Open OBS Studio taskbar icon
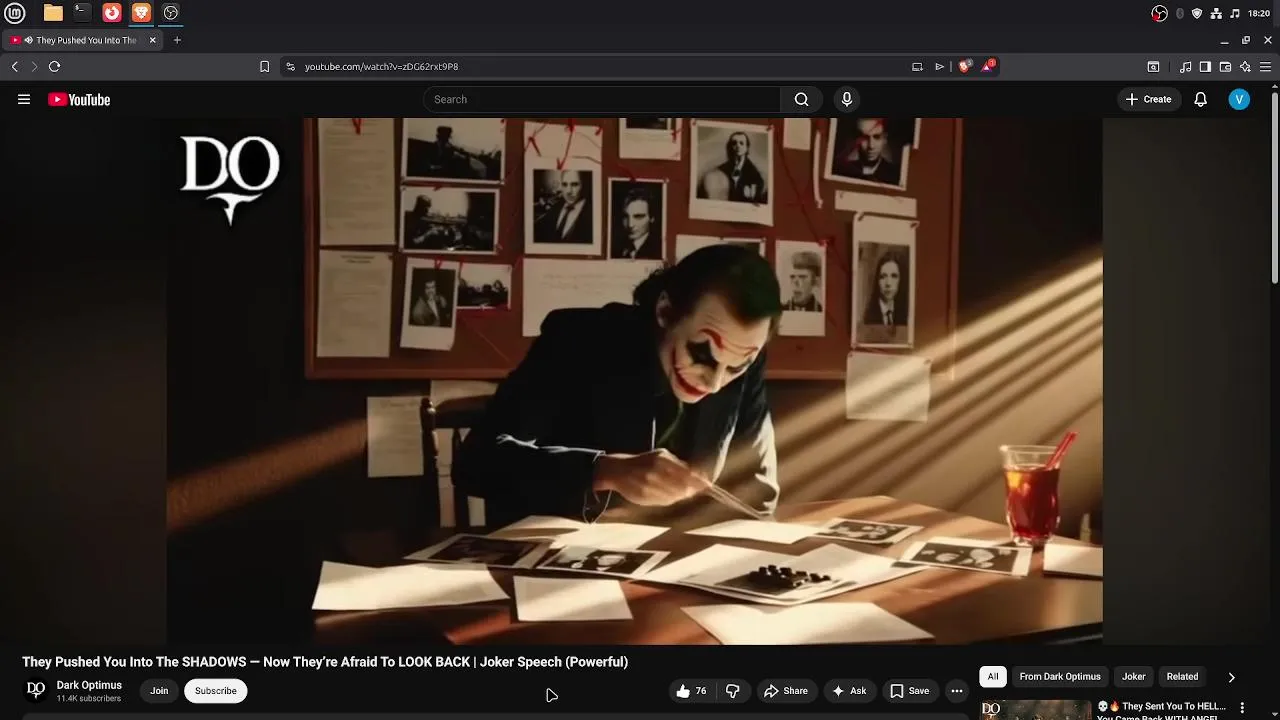This screenshot has height=720, width=1280. point(171,13)
